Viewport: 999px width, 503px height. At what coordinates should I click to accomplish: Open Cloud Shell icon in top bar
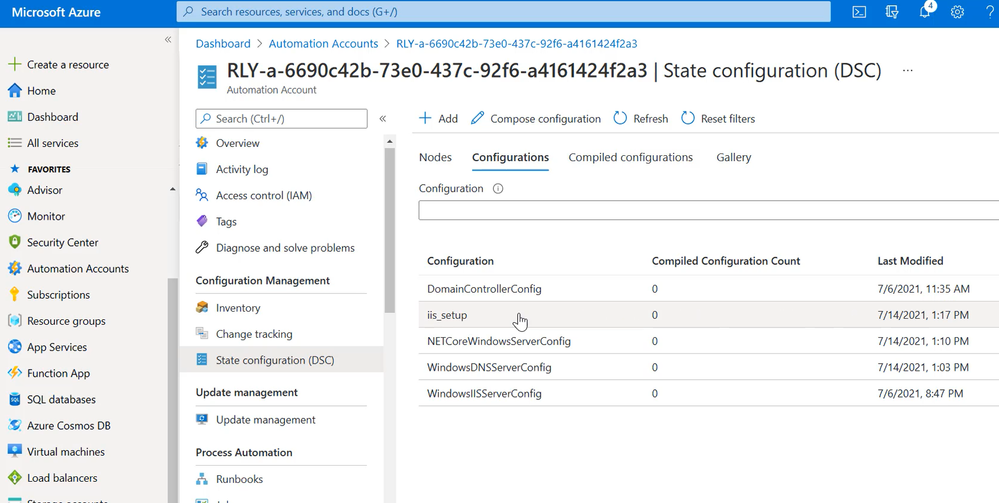(x=859, y=11)
